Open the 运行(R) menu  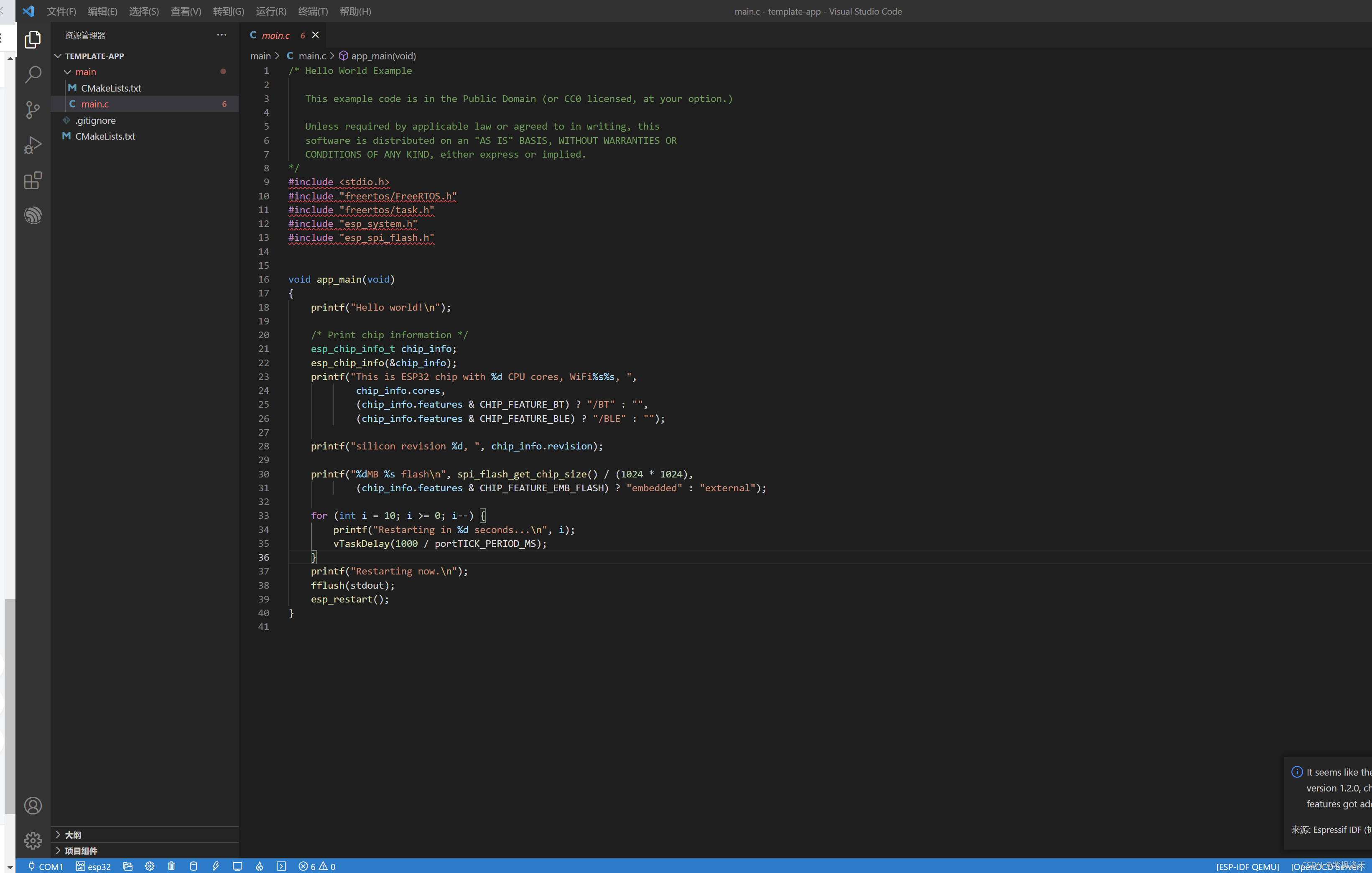point(270,11)
